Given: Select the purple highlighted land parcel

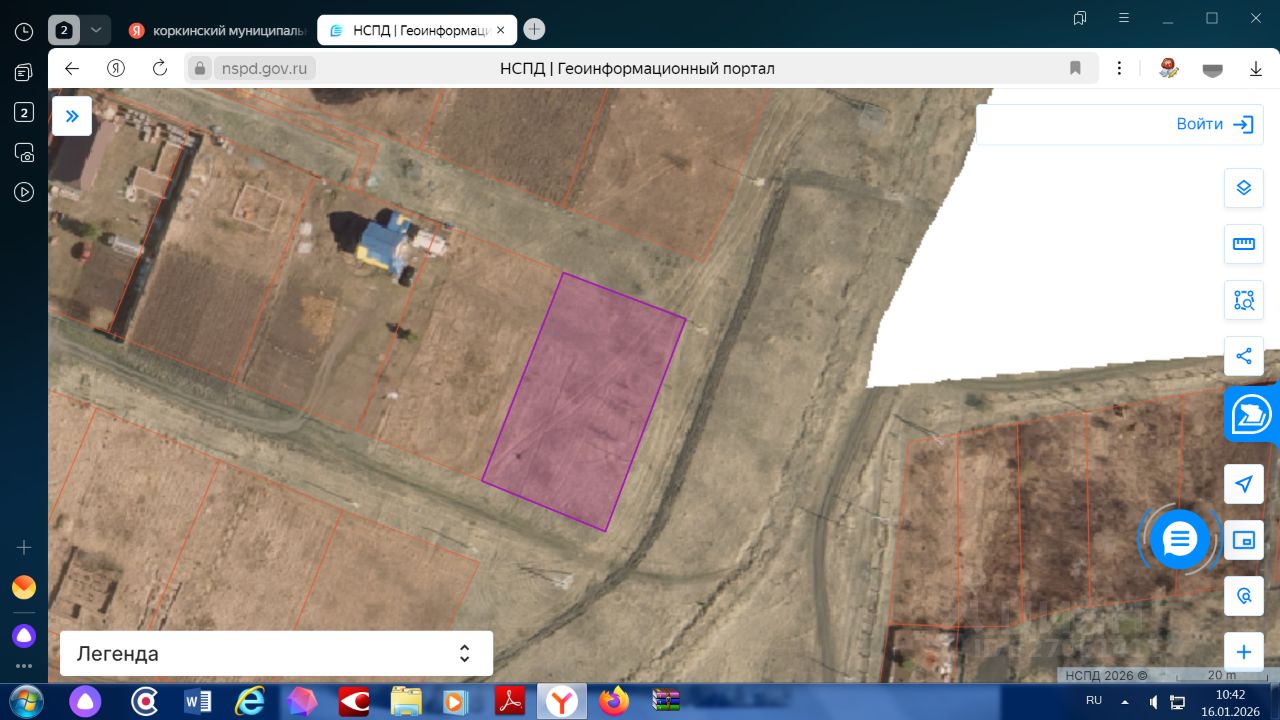Looking at the screenshot, I should 584,400.
